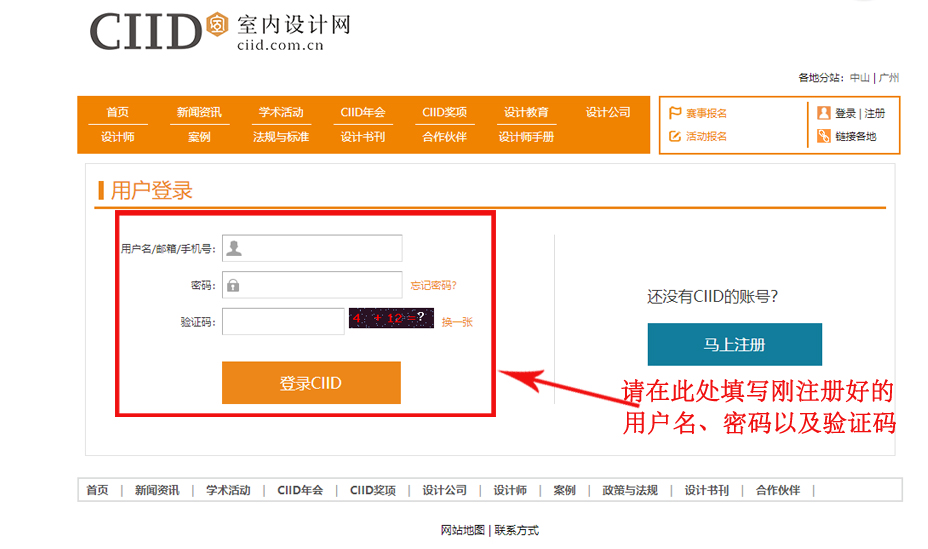Open 设计书刊 in the orange navigation bar
This screenshot has width=928, height=549.
(x=362, y=137)
